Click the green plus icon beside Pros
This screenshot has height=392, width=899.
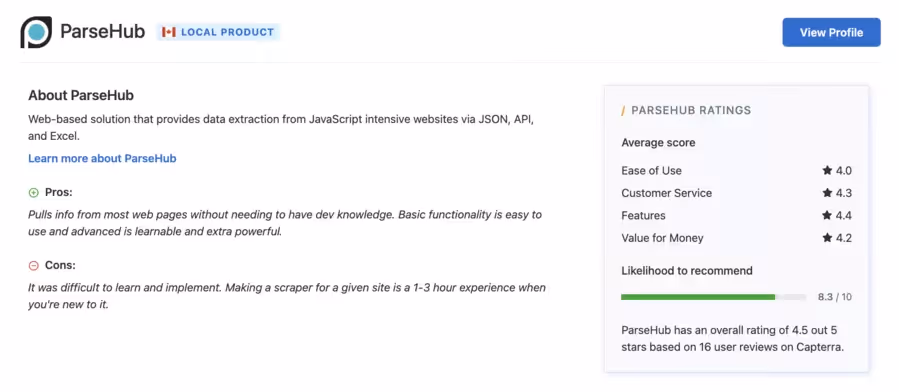click(x=34, y=193)
